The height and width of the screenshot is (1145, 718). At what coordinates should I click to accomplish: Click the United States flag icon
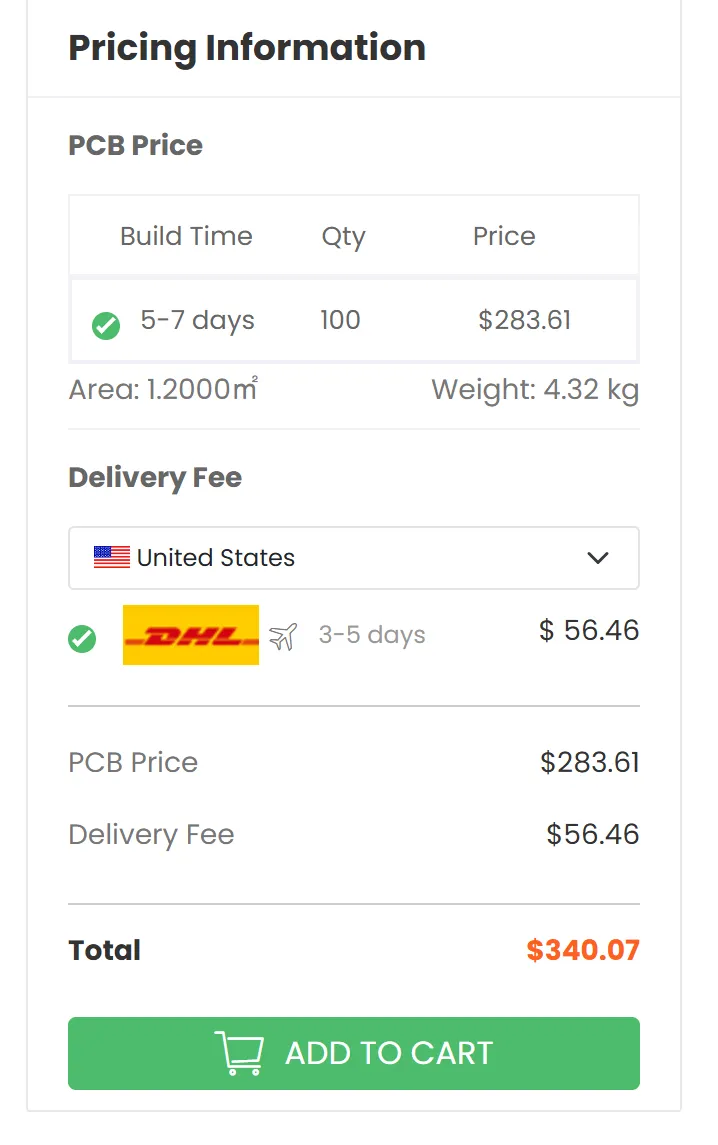pos(112,558)
